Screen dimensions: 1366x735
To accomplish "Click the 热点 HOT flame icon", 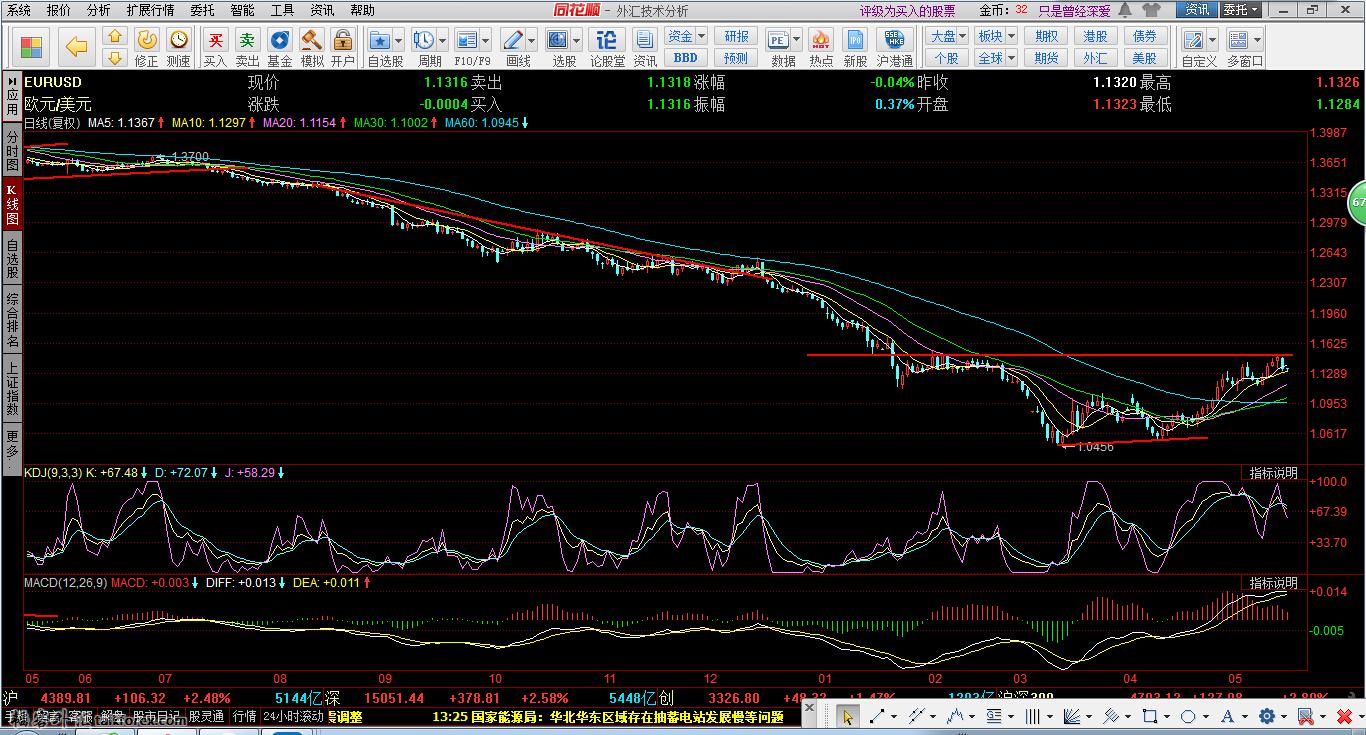I will pyautogui.click(x=821, y=40).
